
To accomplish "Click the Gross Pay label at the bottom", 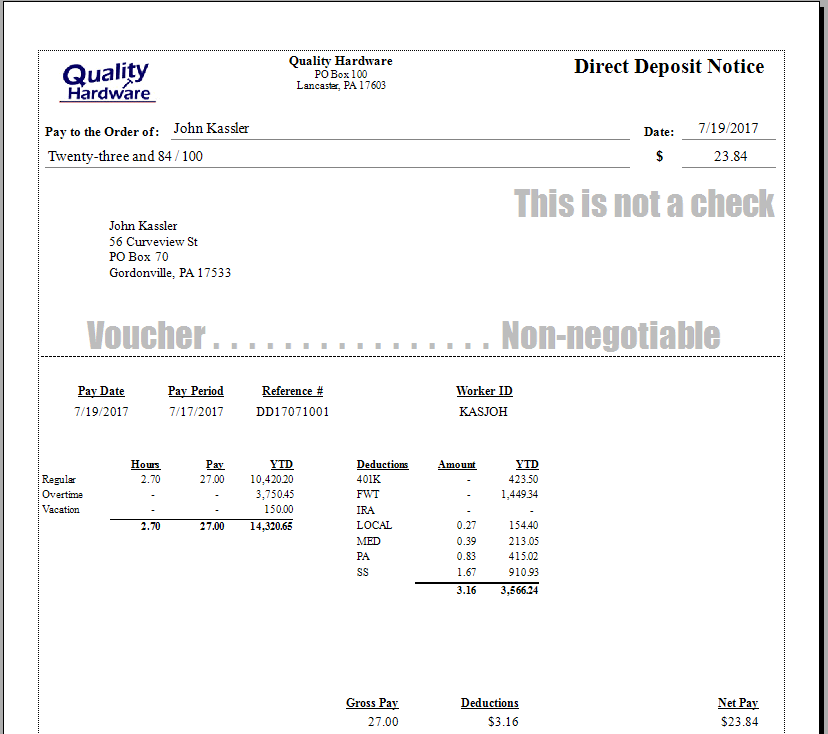I will (x=372, y=703).
